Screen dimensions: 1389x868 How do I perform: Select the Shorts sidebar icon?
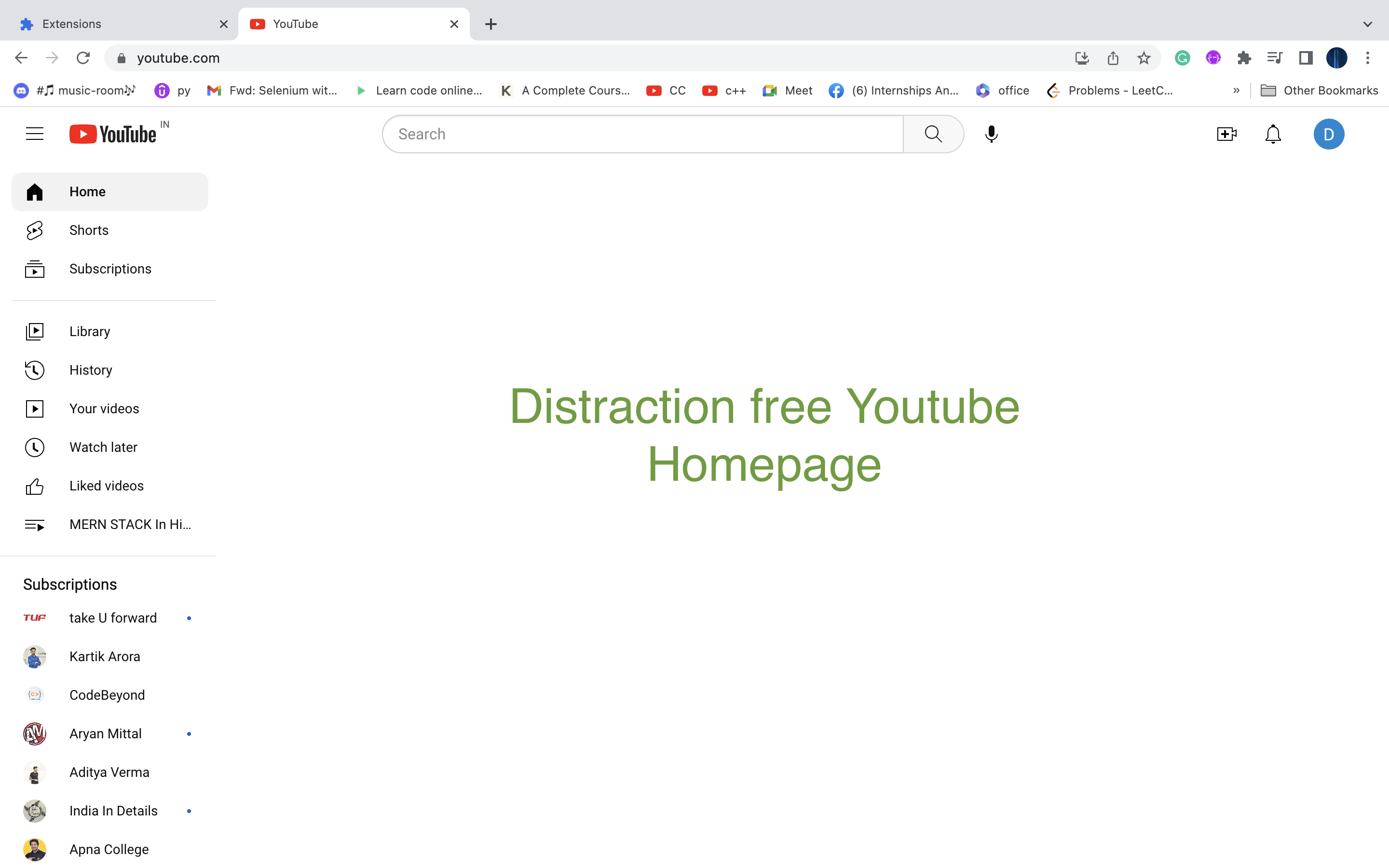tap(34, 230)
